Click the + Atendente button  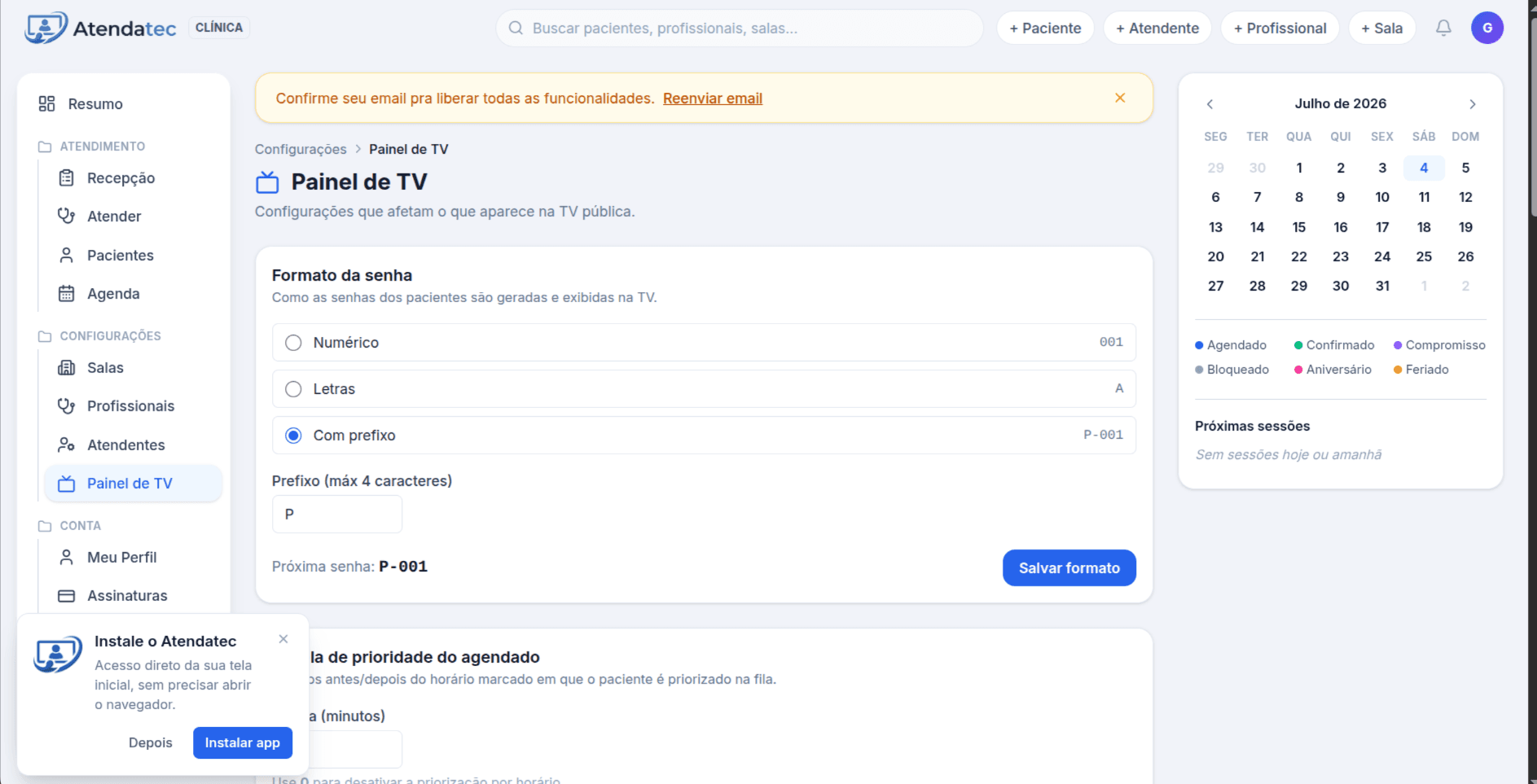pos(1157,28)
